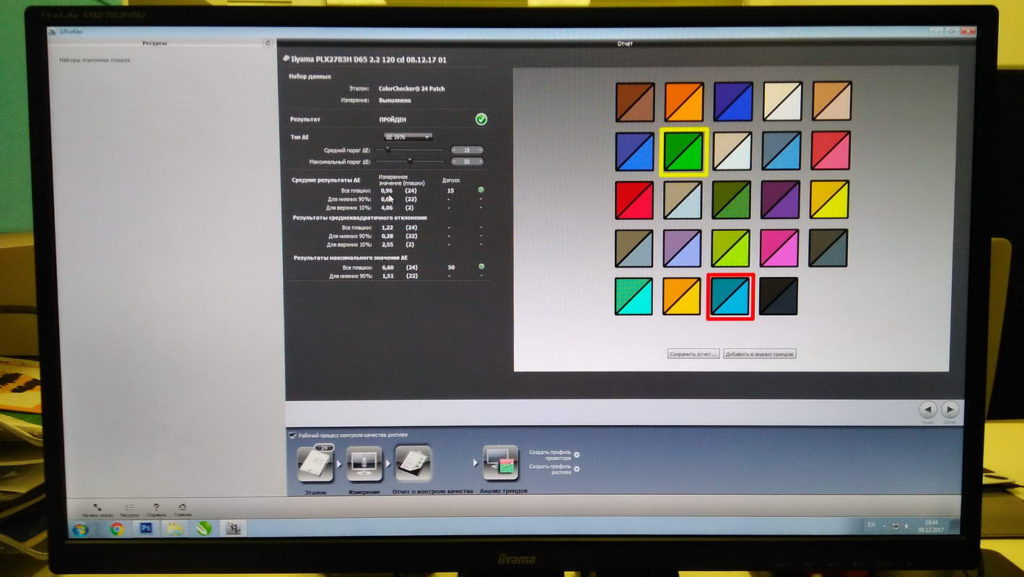Open the yellow folder explorer taskbar icon
1024x577 pixels.
[174, 527]
